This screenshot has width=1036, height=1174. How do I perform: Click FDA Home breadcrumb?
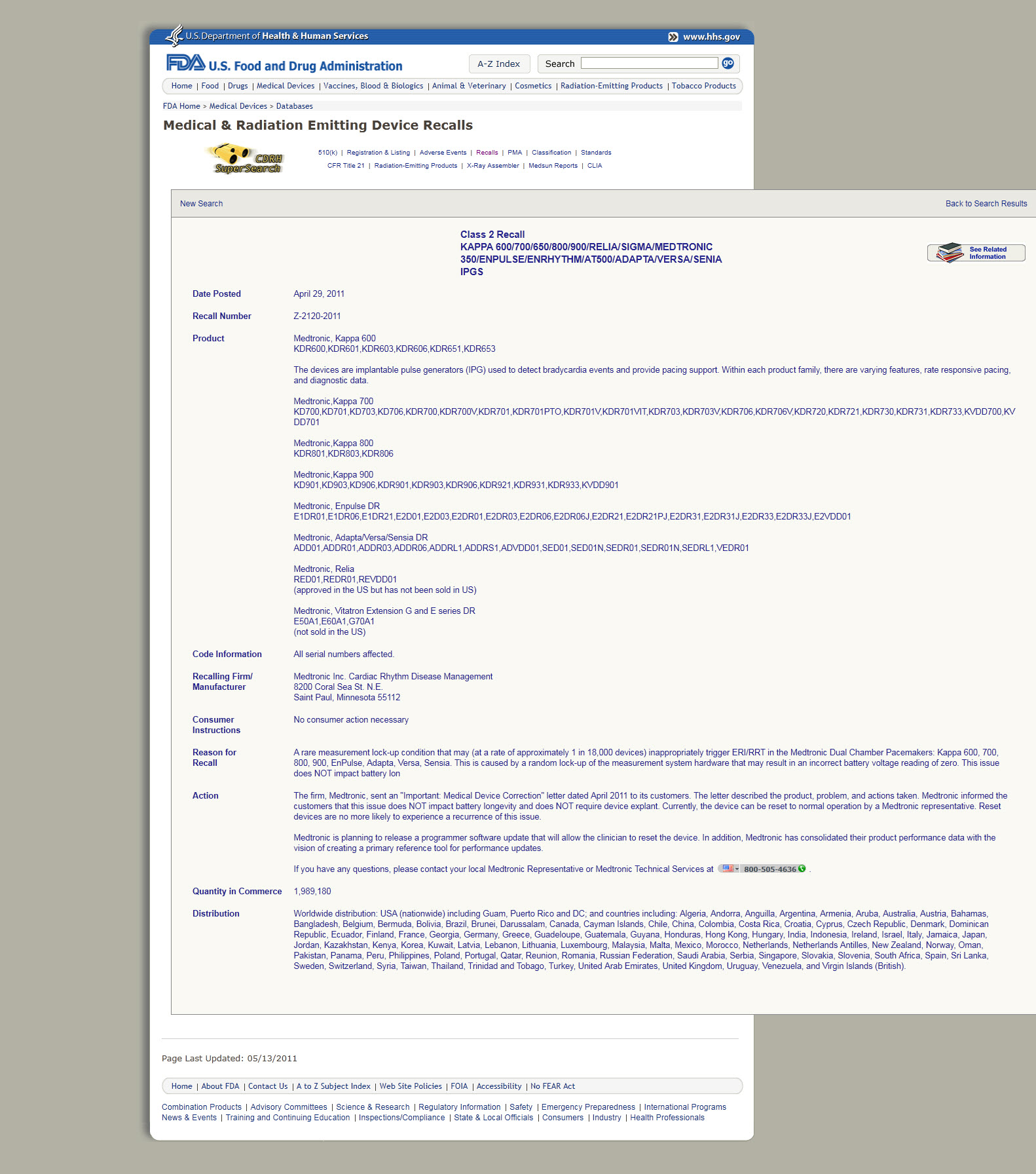coord(181,106)
